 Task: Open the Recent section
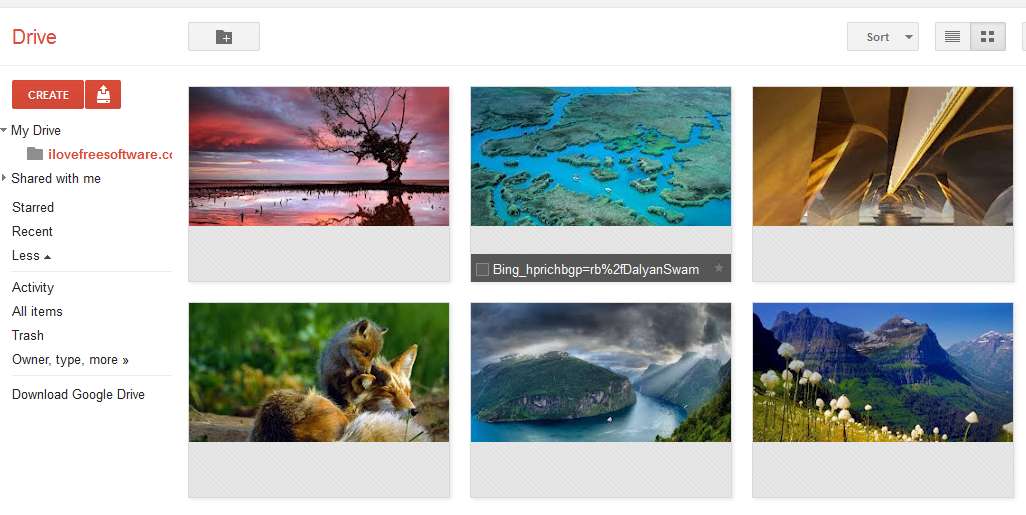[x=32, y=232]
